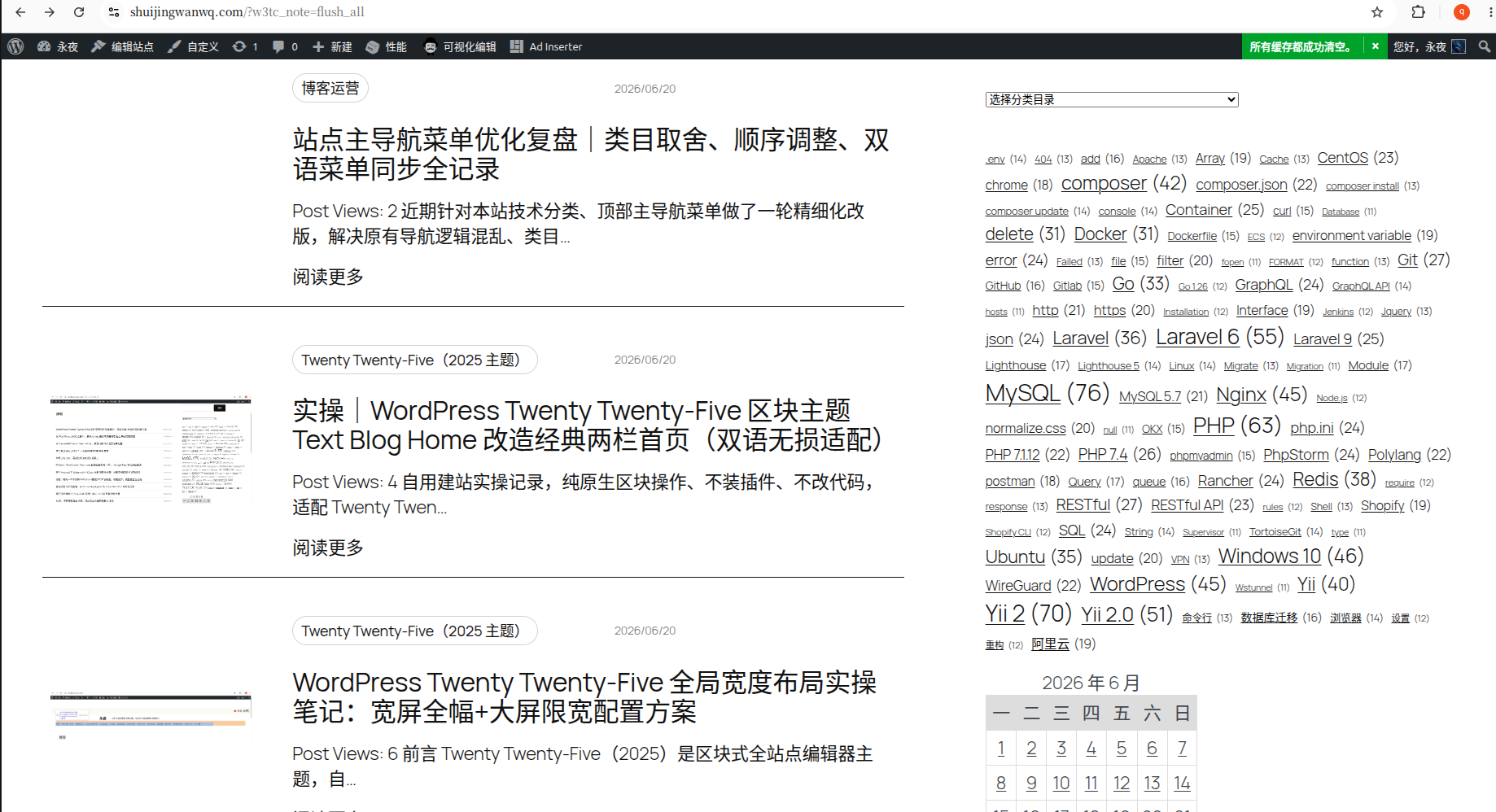Open the Twenty Twenty-Five category above the 实操 post

pyautogui.click(x=415, y=360)
